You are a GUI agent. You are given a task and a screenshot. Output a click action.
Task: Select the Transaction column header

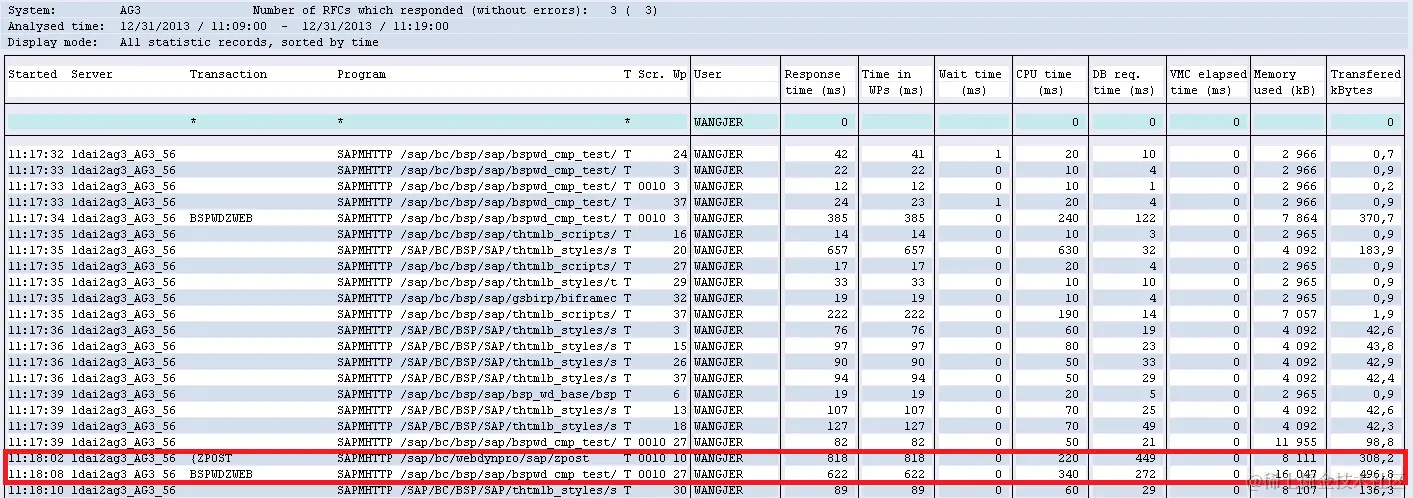tap(228, 74)
